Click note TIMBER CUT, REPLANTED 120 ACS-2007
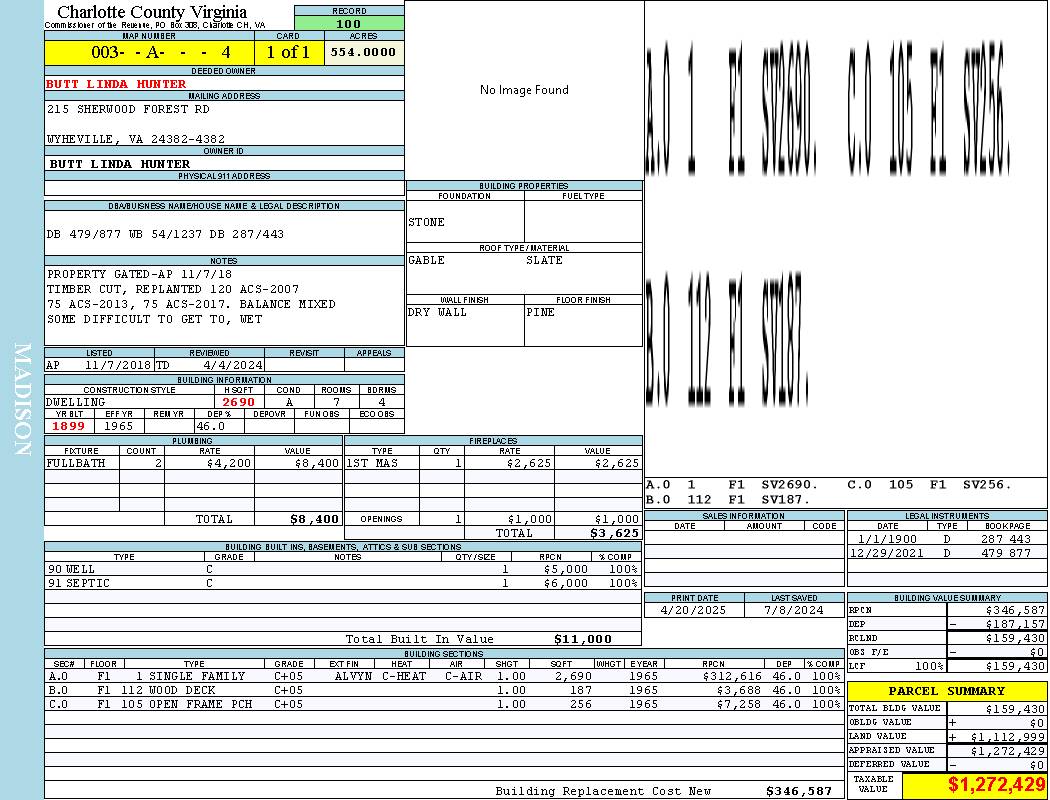This screenshot has height=800, width=1050. click(173, 289)
